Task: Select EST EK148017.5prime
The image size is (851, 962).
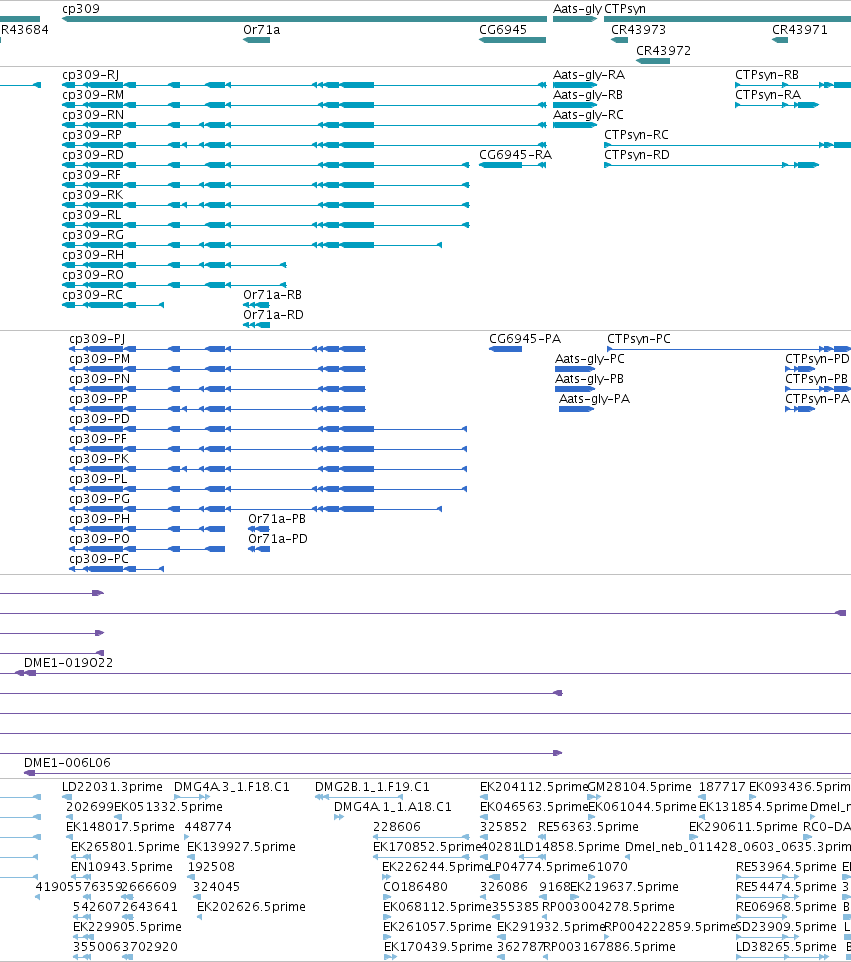Action: [69, 837]
